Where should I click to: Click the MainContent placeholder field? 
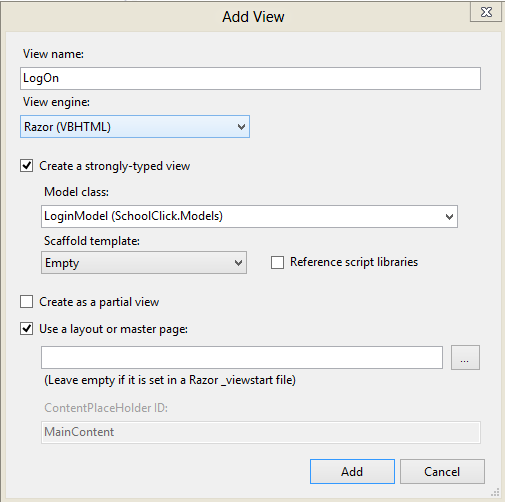tap(261, 432)
